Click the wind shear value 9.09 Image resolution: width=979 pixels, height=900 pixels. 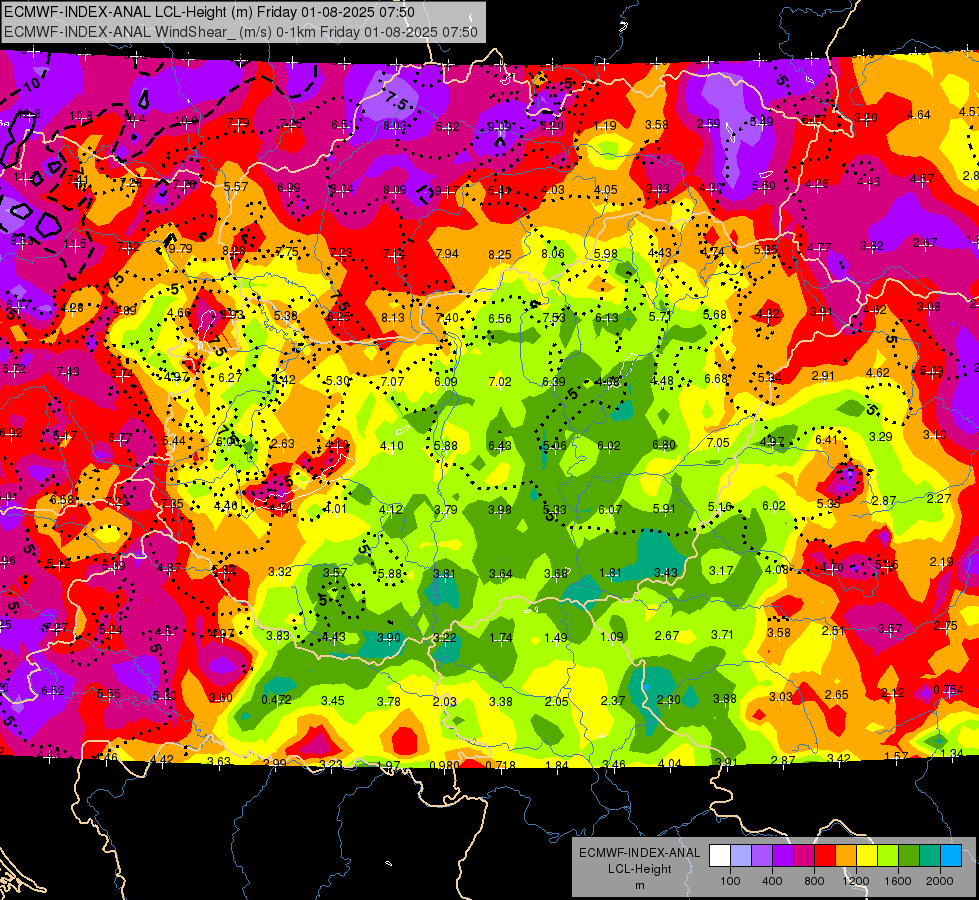pos(499,127)
